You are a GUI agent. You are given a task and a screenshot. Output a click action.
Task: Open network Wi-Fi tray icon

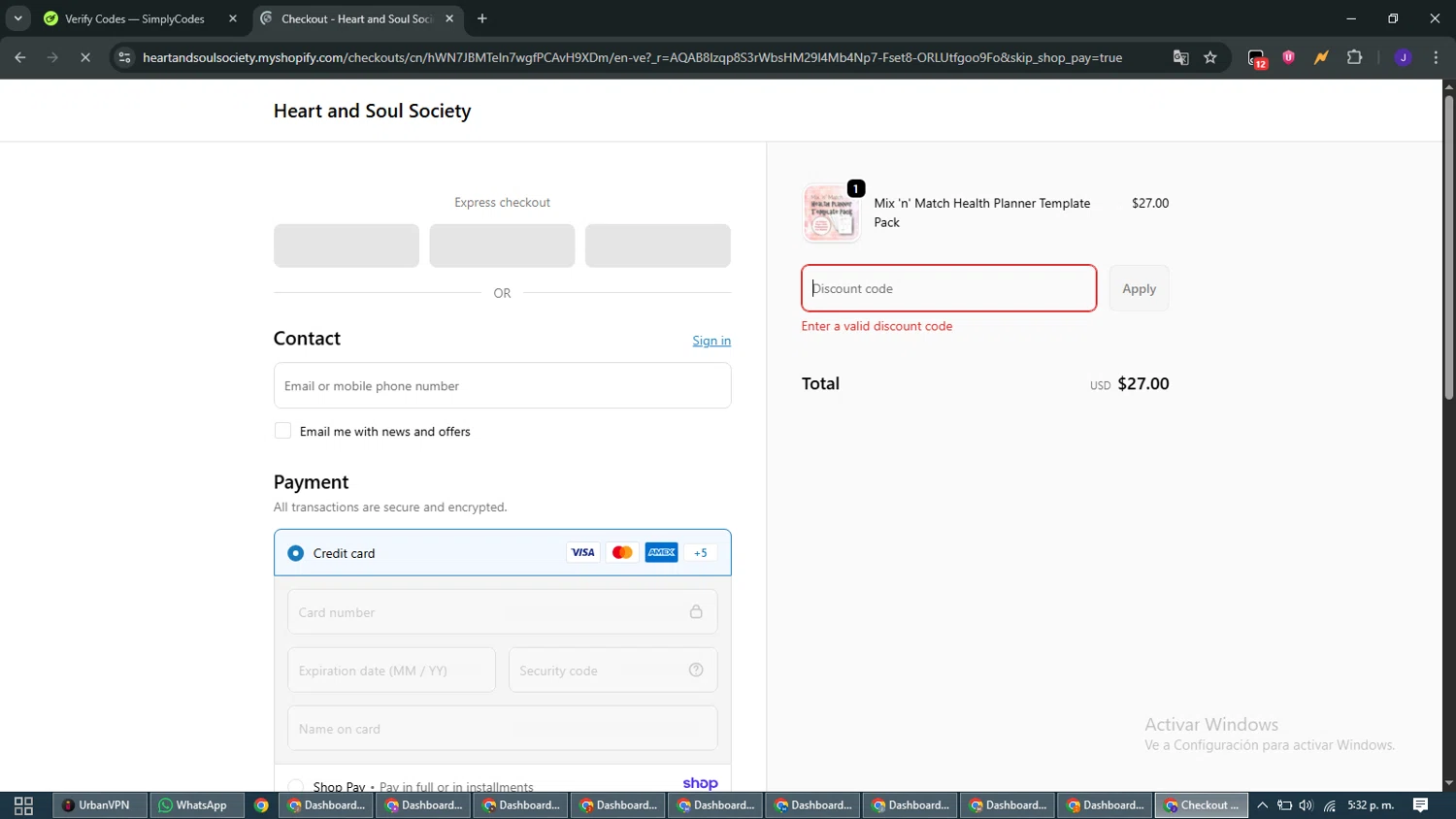[x=1330, y=805]
